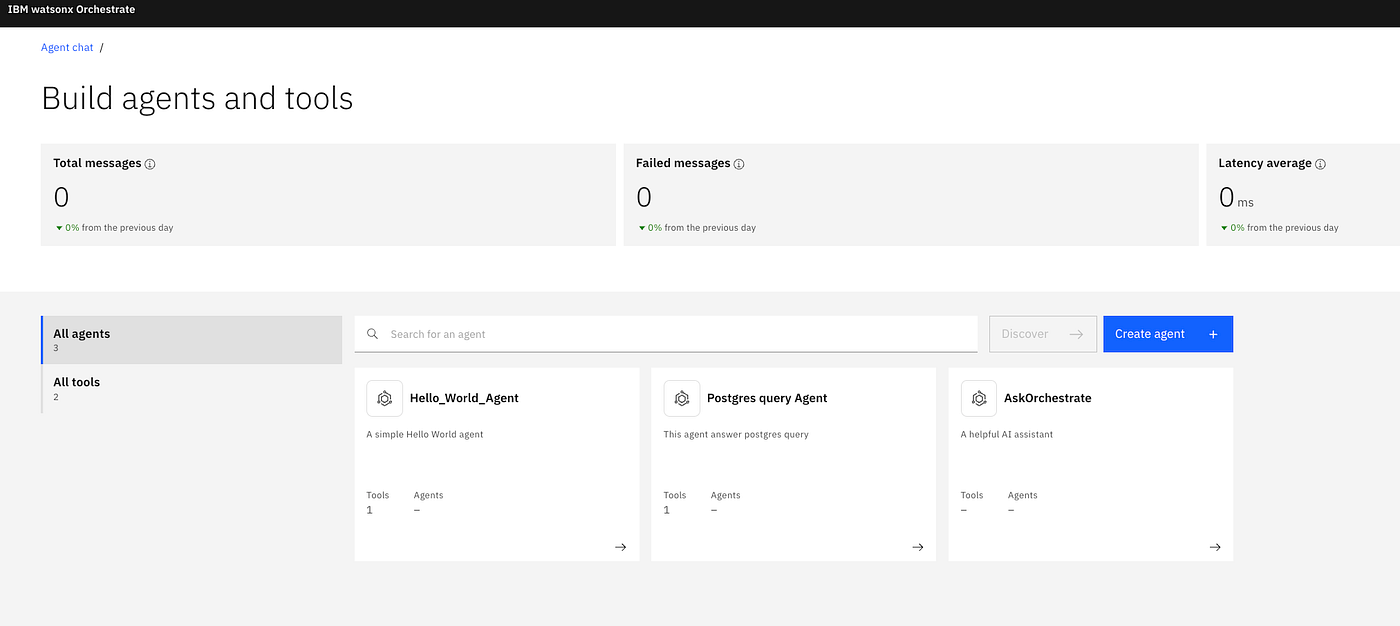Select the Failed messages metric card
This screenshot has width=1400, height=626.
point(911,194)
